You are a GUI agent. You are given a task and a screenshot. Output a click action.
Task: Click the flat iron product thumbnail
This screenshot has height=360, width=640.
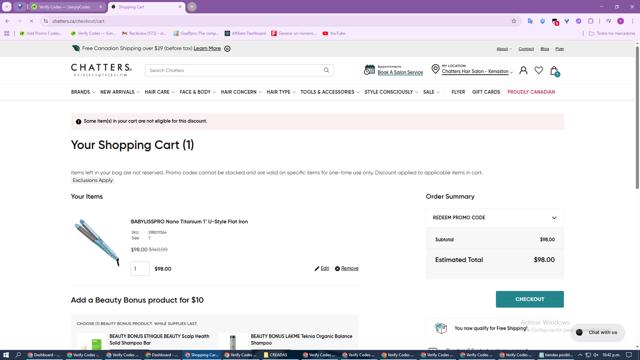(x=97, y=242)
